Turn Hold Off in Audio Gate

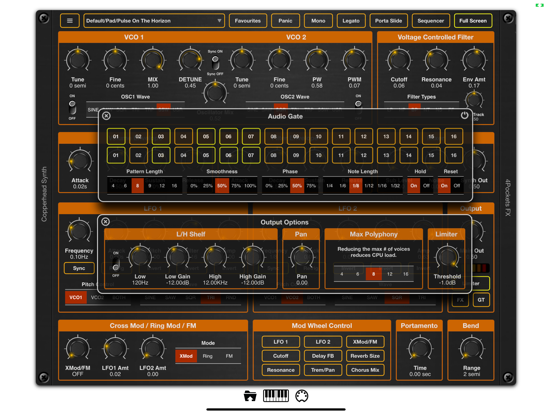(426, 186)
